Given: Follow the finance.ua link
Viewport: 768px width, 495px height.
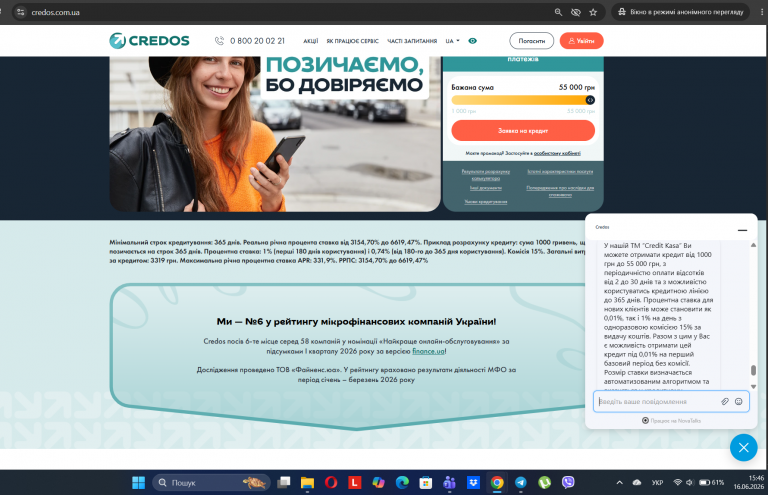Looking at the screenshot, I should [428, 351].
